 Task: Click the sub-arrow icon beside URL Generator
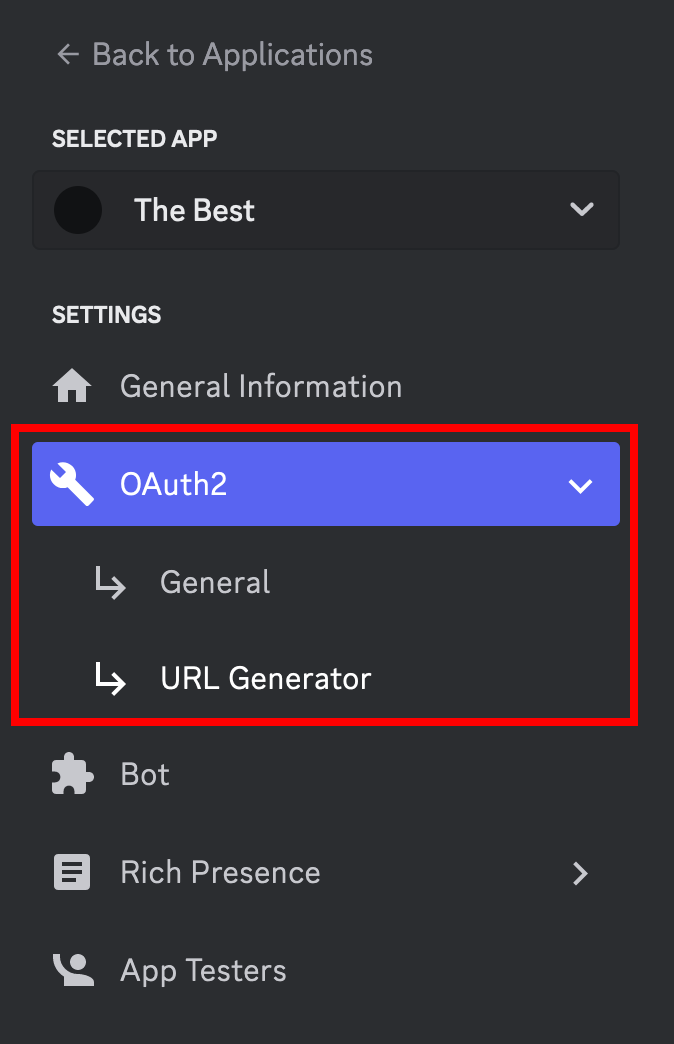tap(110, 678)
